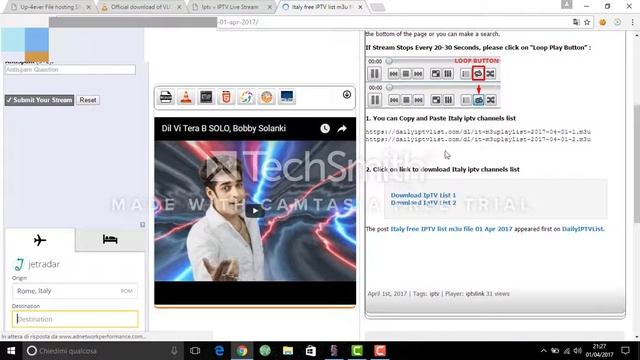
Task: Click the Anti-spam Question field
Action: point(70,70)
